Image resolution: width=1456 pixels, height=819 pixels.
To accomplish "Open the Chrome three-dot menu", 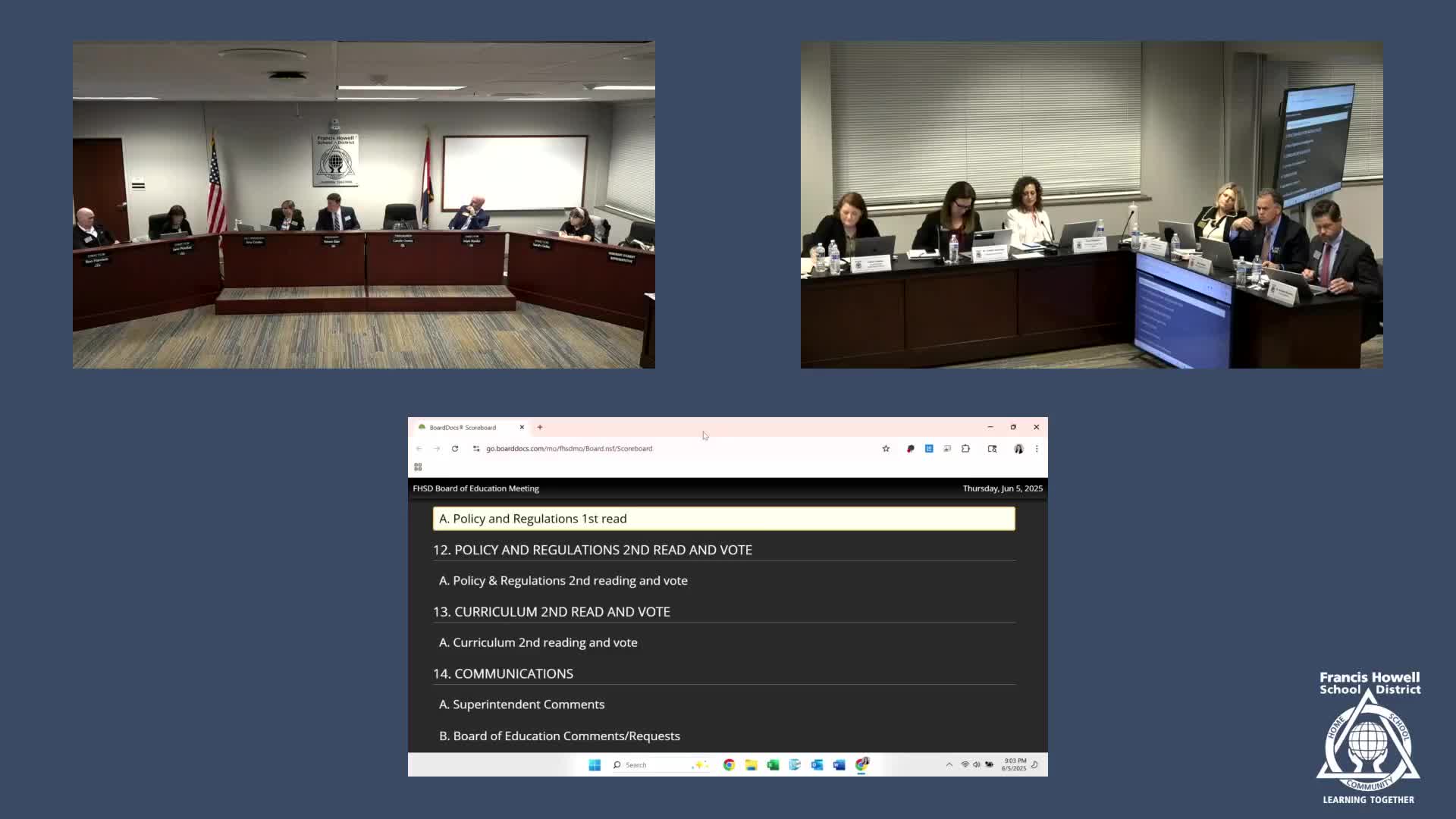I will (1037, 449).
